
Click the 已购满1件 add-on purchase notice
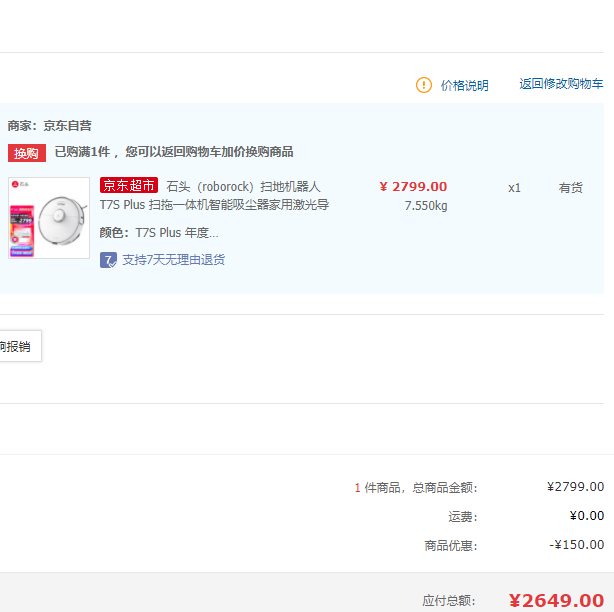point(174,152)
